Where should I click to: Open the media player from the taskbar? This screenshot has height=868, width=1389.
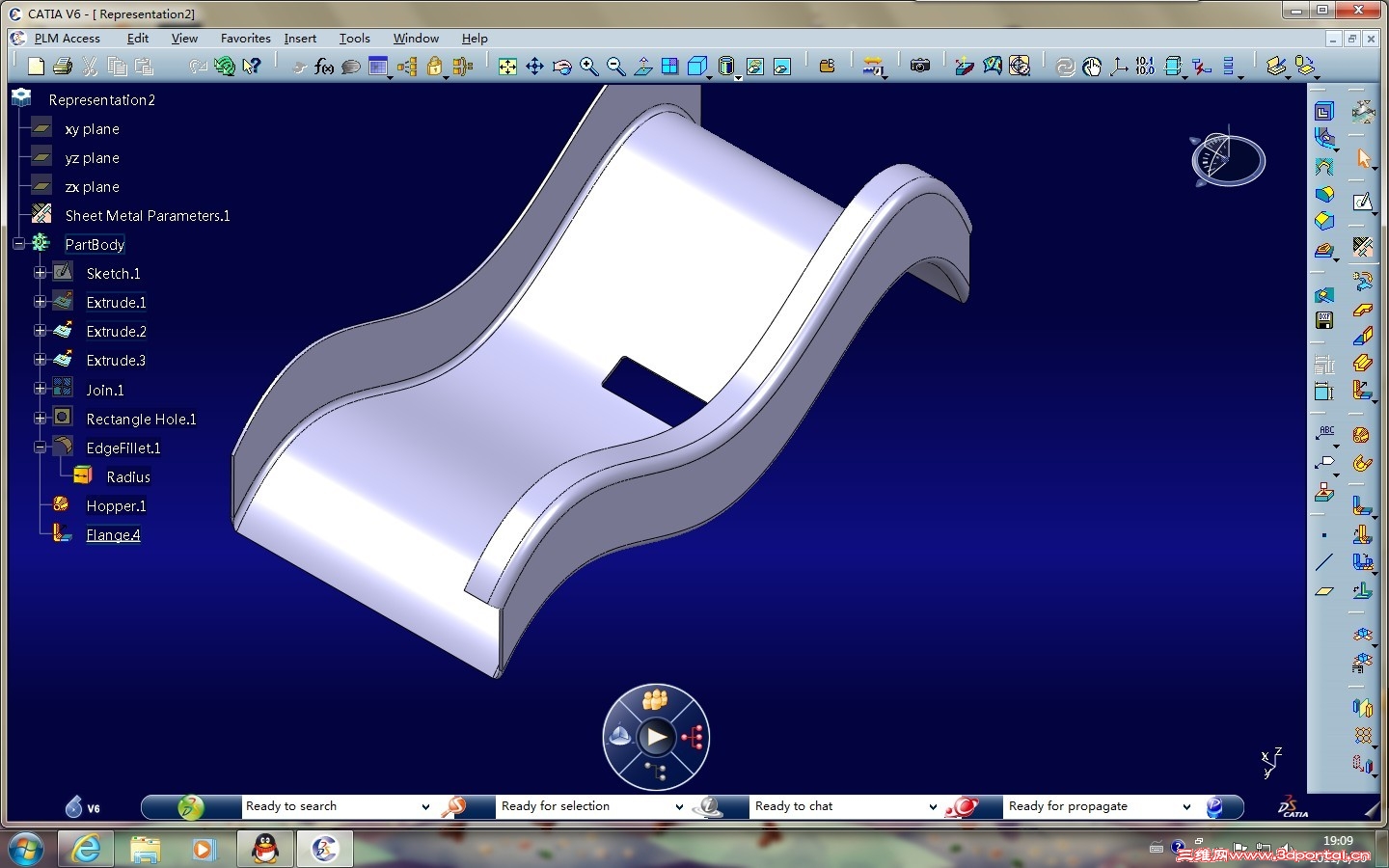pos(204,849)
